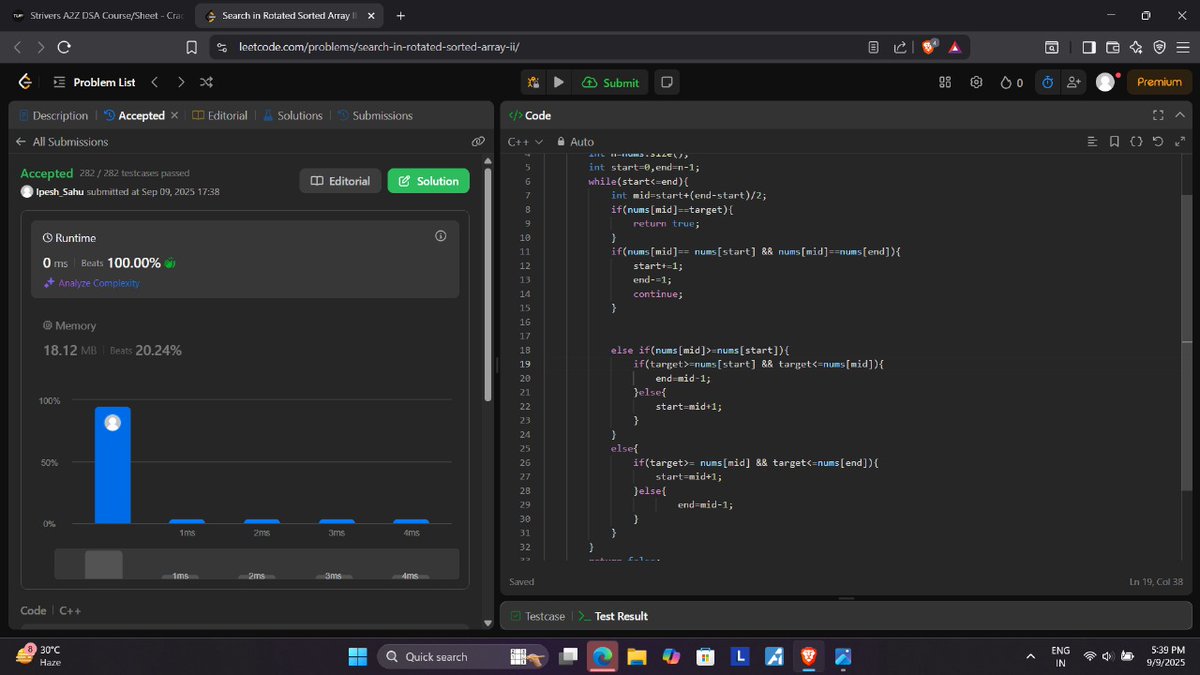This screenshot has width=1200, height=675.
Task: Switch to the Submissions tab
Action: coord(375,116)
